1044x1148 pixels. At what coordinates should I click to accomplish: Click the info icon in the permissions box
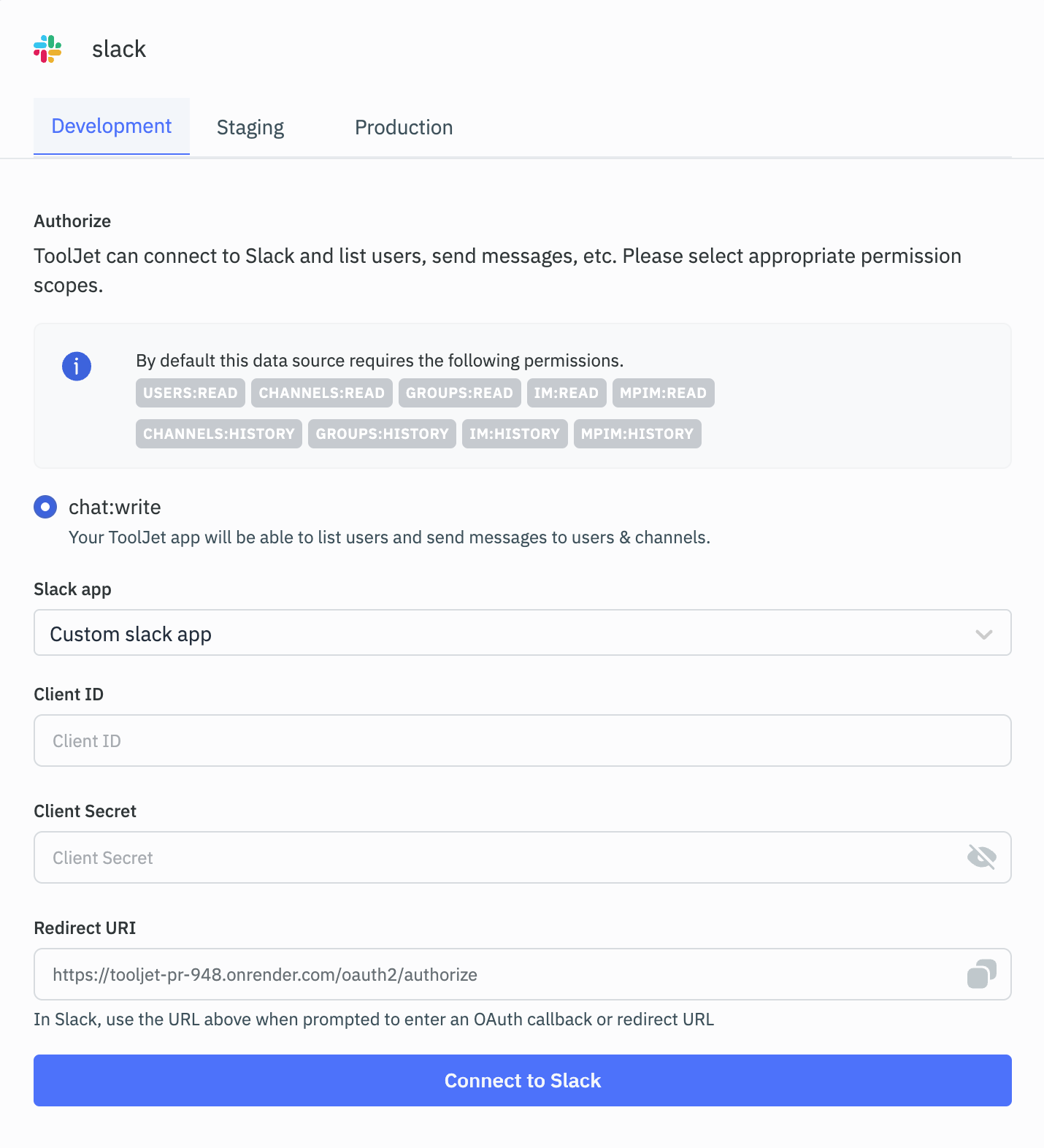click(76, 367)
